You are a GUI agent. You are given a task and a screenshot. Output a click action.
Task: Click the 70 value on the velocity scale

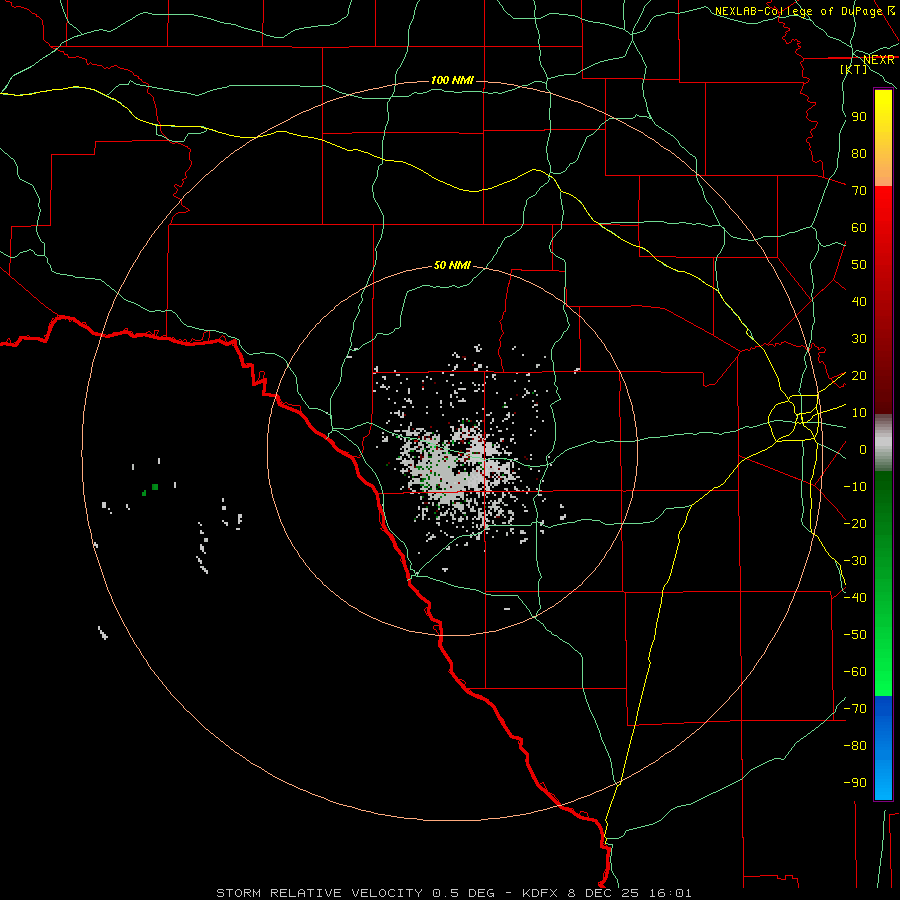click(859, 191)
